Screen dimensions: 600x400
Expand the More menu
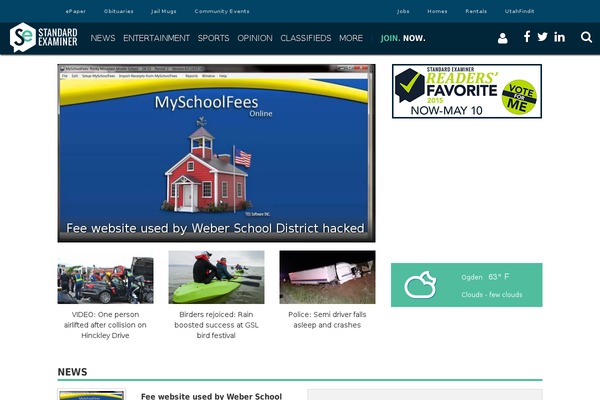351,38
